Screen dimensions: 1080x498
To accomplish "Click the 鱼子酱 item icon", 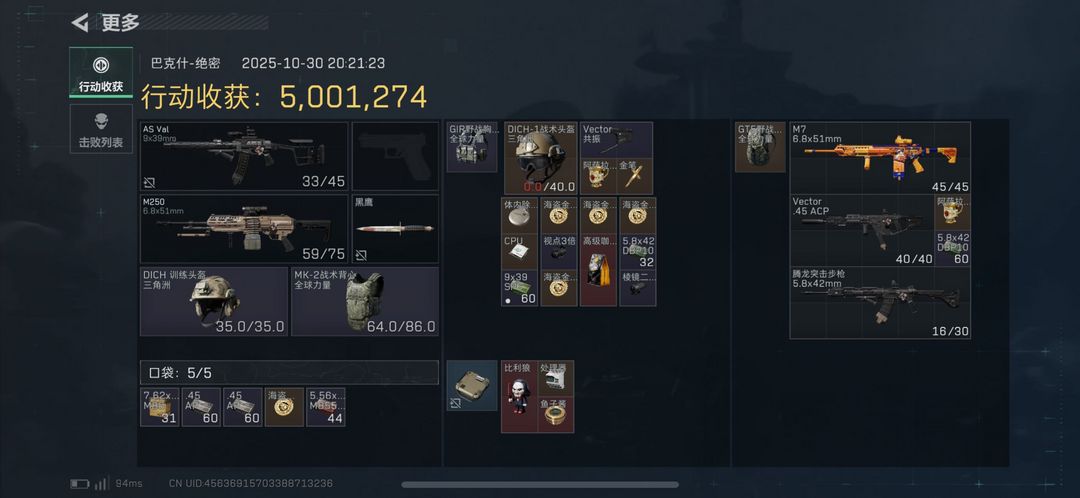I will [x=556, y=415].
